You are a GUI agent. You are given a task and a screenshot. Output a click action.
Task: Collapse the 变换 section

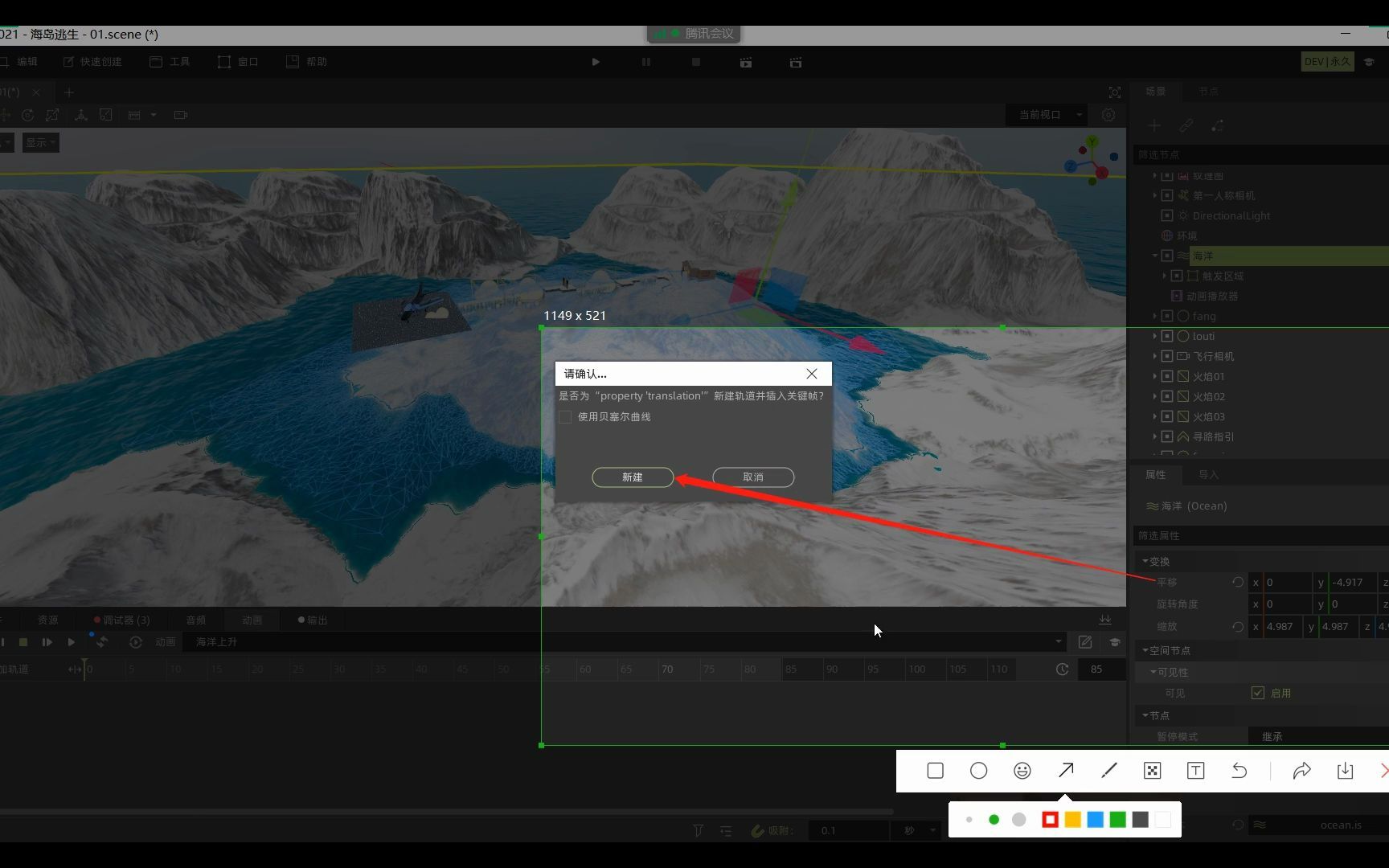tap(1145, 561)
